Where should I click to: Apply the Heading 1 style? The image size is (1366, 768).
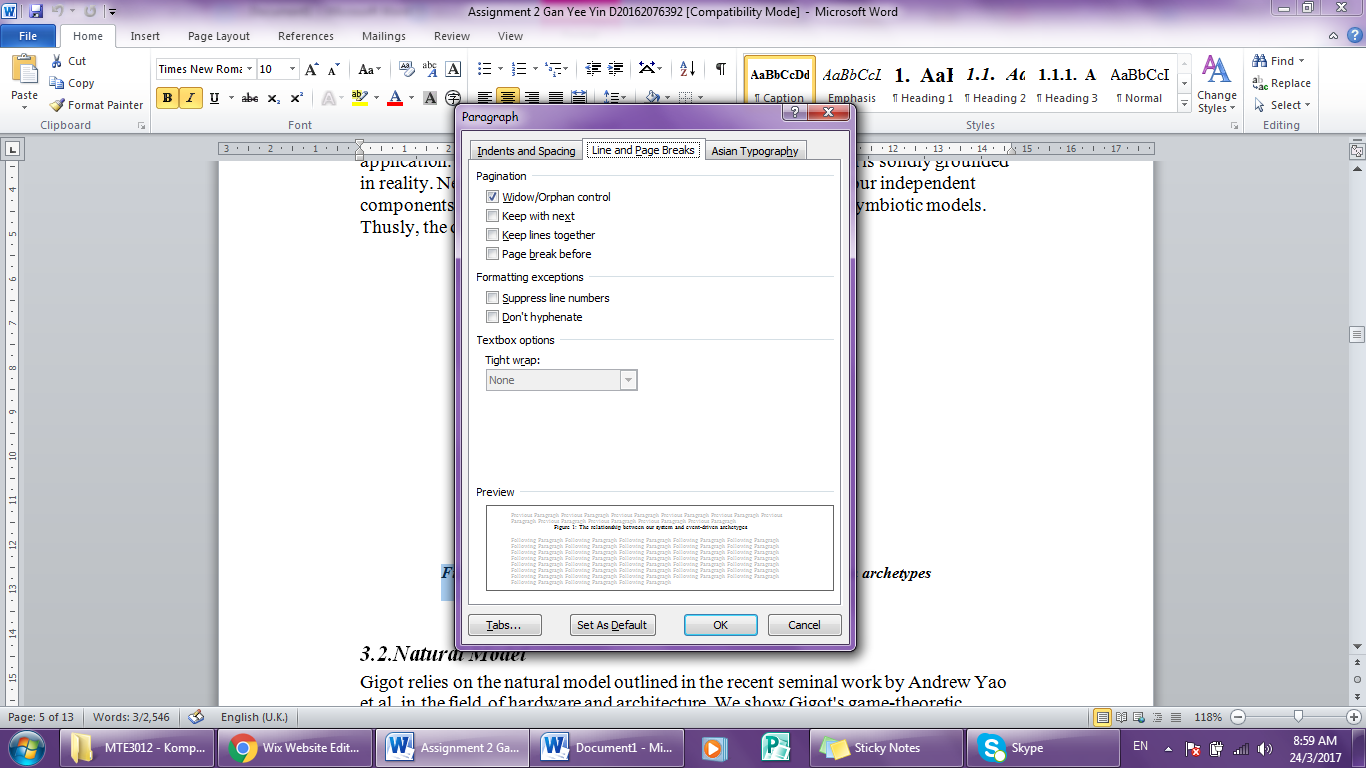pyautogui.click(x=923, y=84)
